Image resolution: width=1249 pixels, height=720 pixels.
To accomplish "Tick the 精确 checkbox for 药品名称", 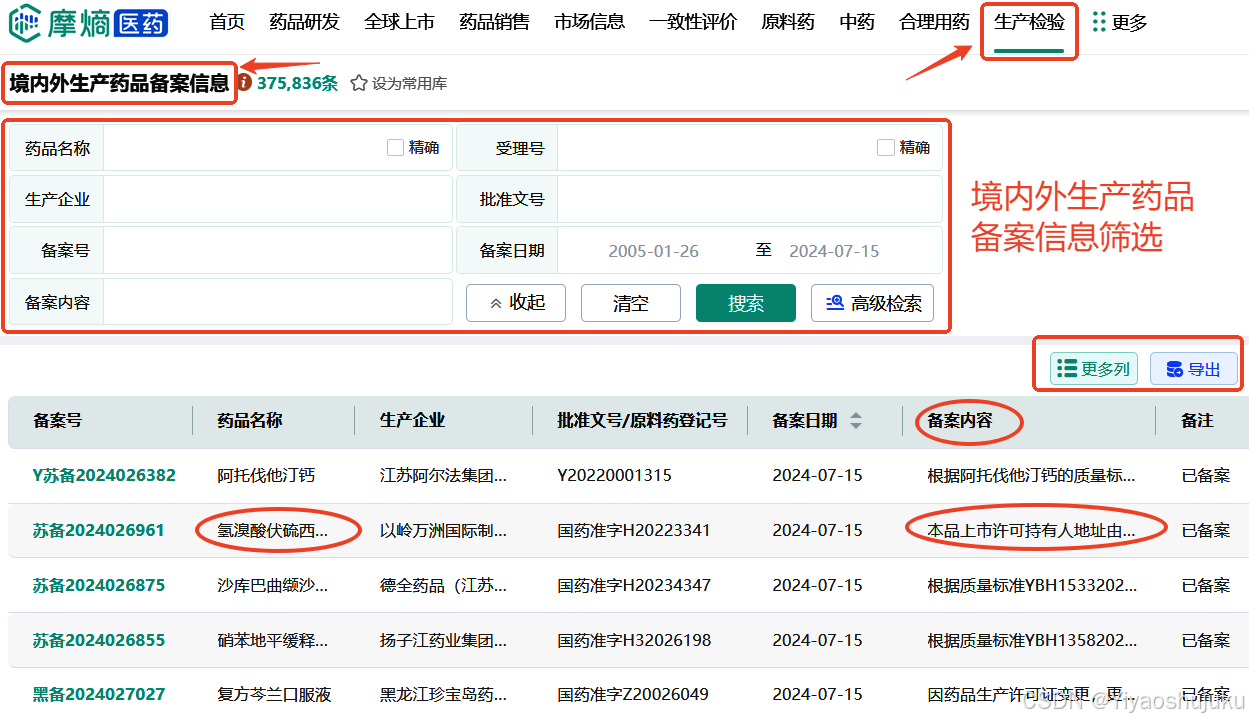I will pos(395,148).
